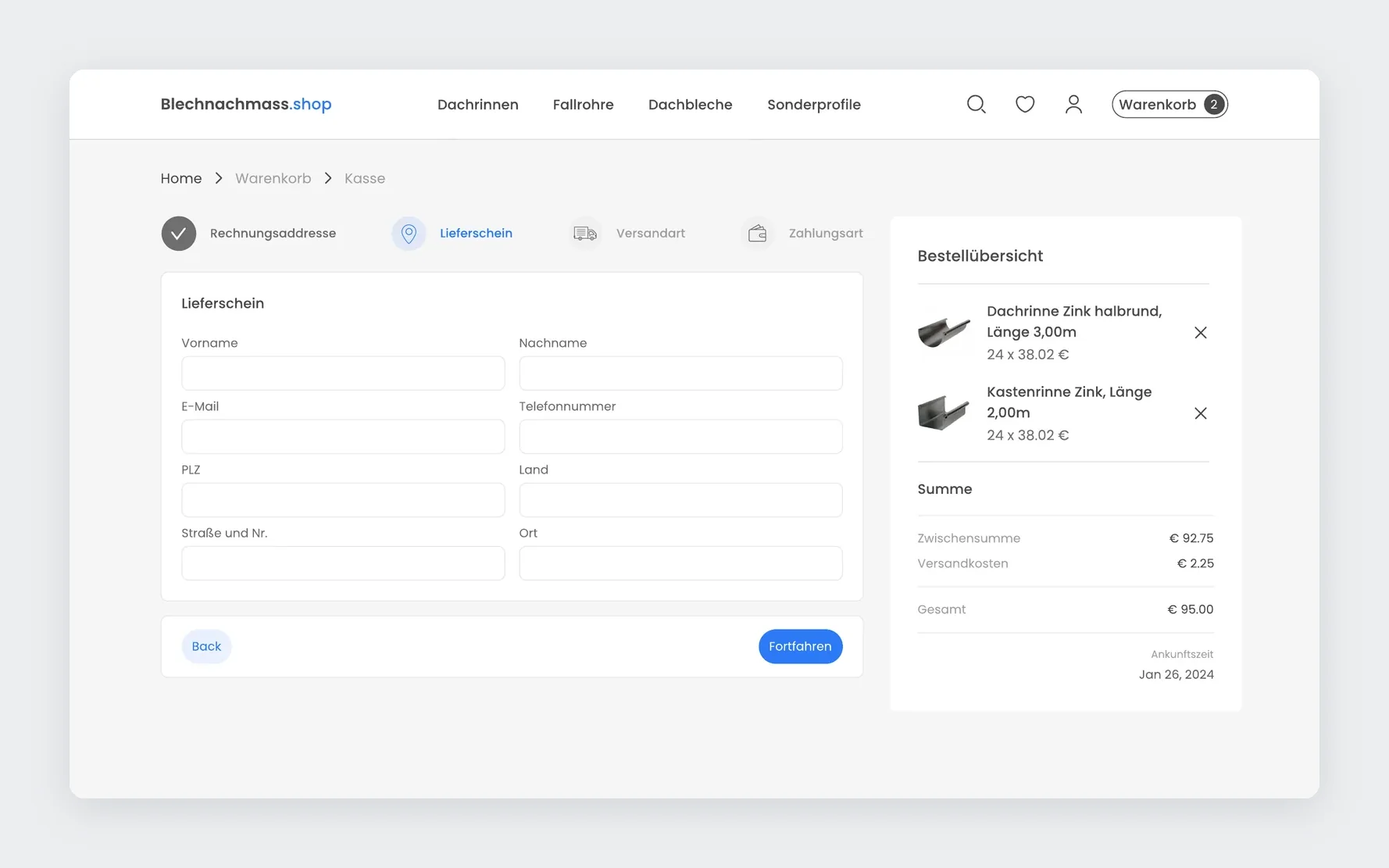Click the Kastenrinne Zink product thumbnail

click(944, 413)
